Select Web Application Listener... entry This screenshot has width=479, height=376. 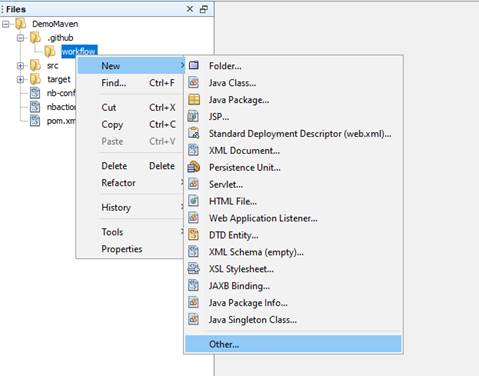[x=293, y=218]
